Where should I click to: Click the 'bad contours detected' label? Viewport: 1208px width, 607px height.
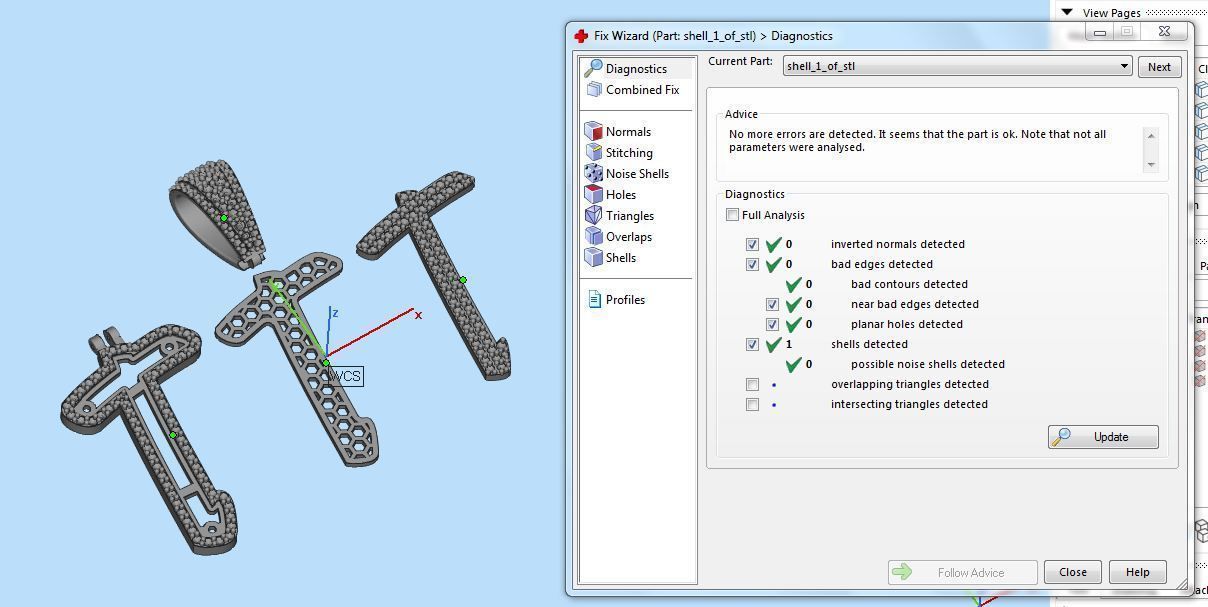click(x=909, y=284)
